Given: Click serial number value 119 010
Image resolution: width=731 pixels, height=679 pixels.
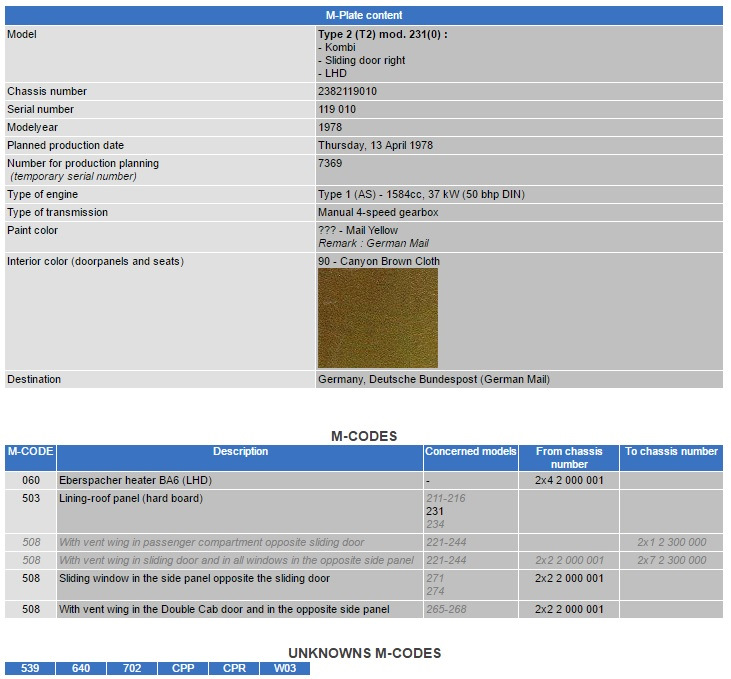Looking at the screenshot, I should (337, 110).
